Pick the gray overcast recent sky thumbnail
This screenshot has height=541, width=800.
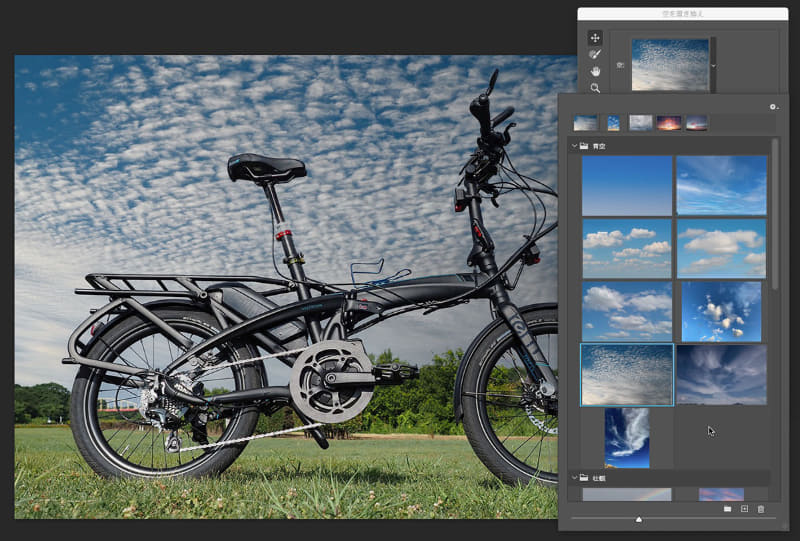click(641, 123)
